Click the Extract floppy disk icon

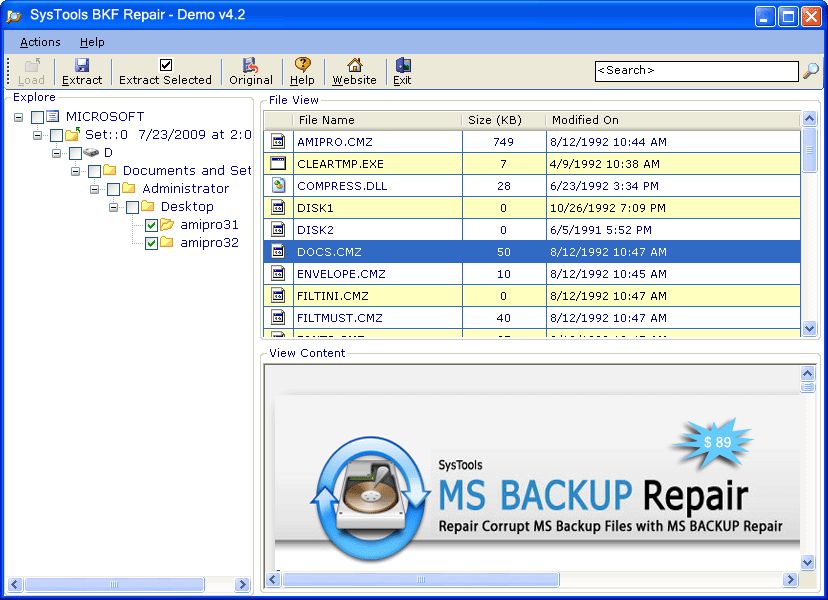(82, 65)
